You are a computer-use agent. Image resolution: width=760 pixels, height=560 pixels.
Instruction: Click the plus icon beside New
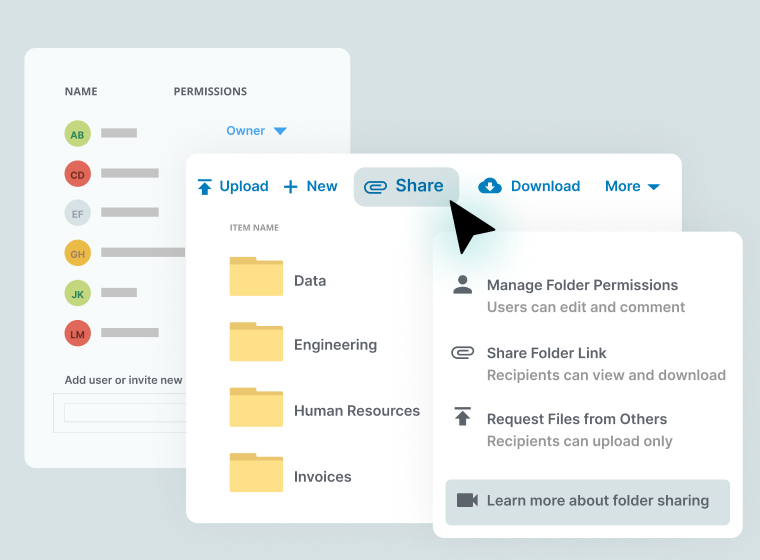[x=291, y=187]
